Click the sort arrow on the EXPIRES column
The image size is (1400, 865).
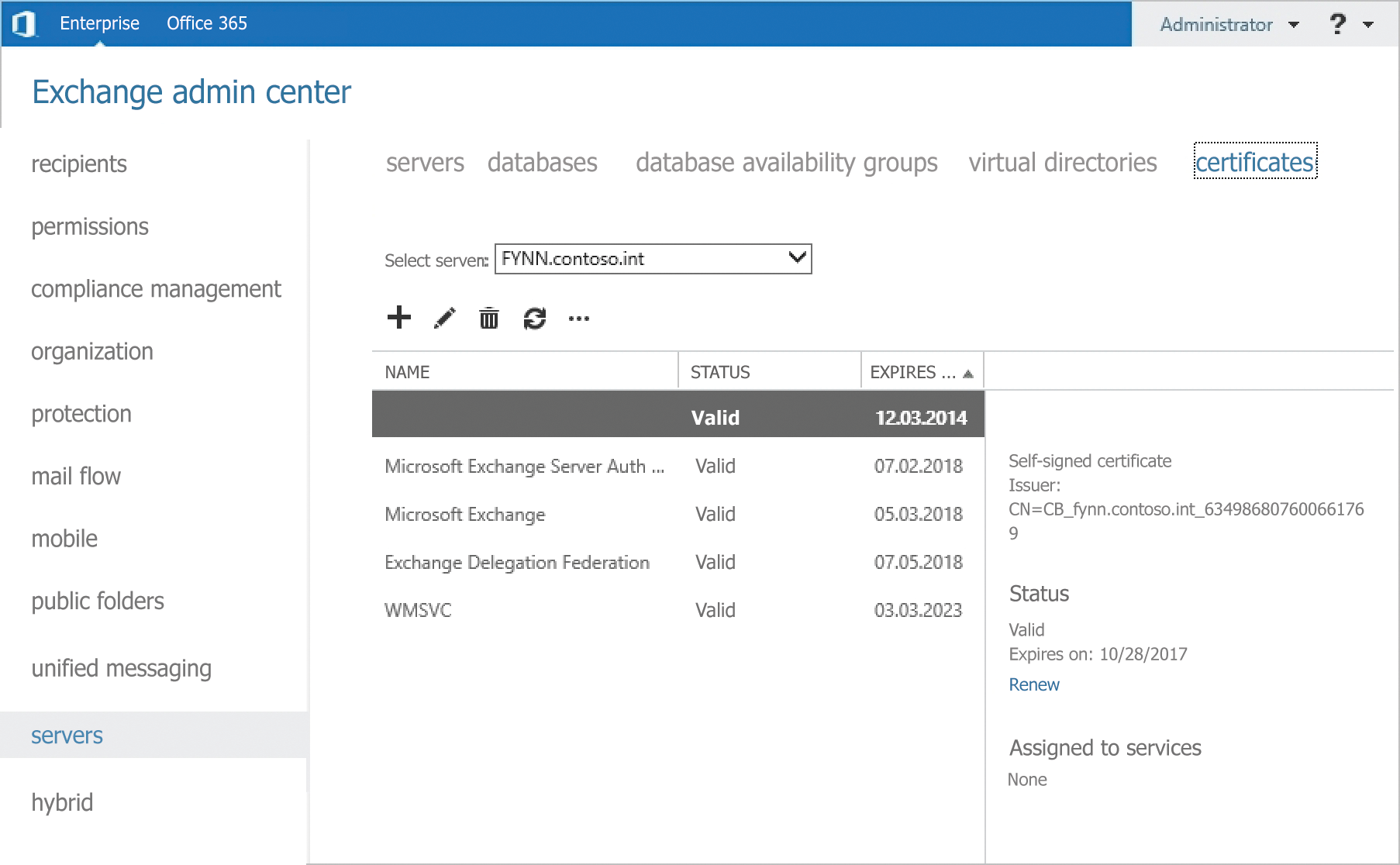click(967, 372)
